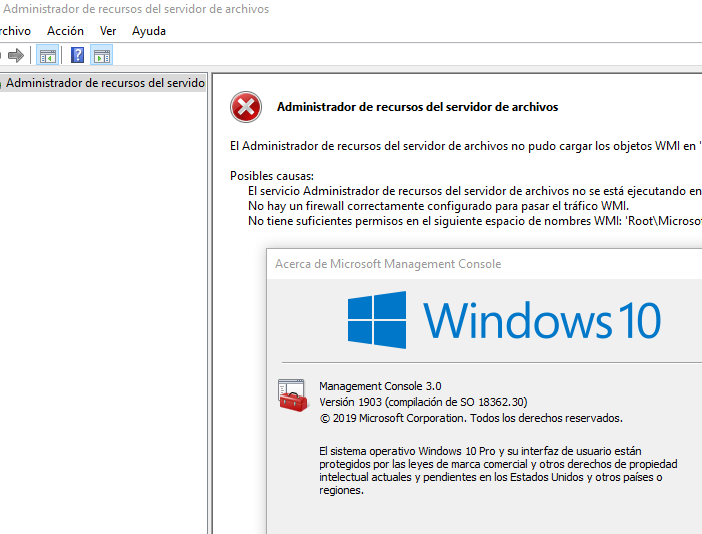
Task: Click the '© 2019 Microsoft Corporation' copyright line
Action: 471,418
